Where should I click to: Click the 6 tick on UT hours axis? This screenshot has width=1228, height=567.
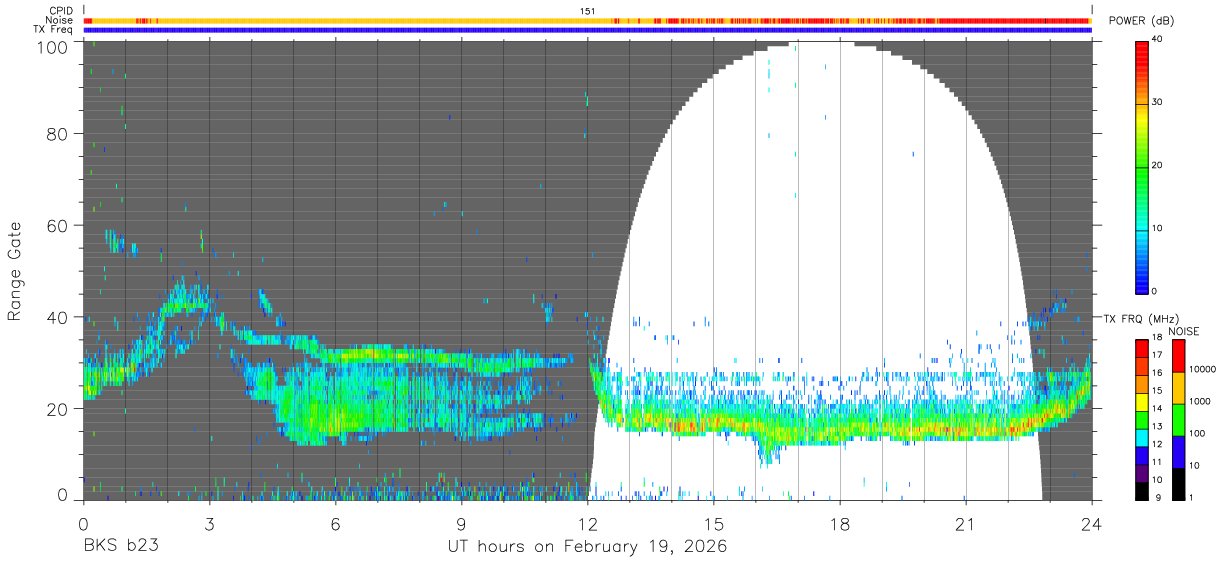click(335, 524)
